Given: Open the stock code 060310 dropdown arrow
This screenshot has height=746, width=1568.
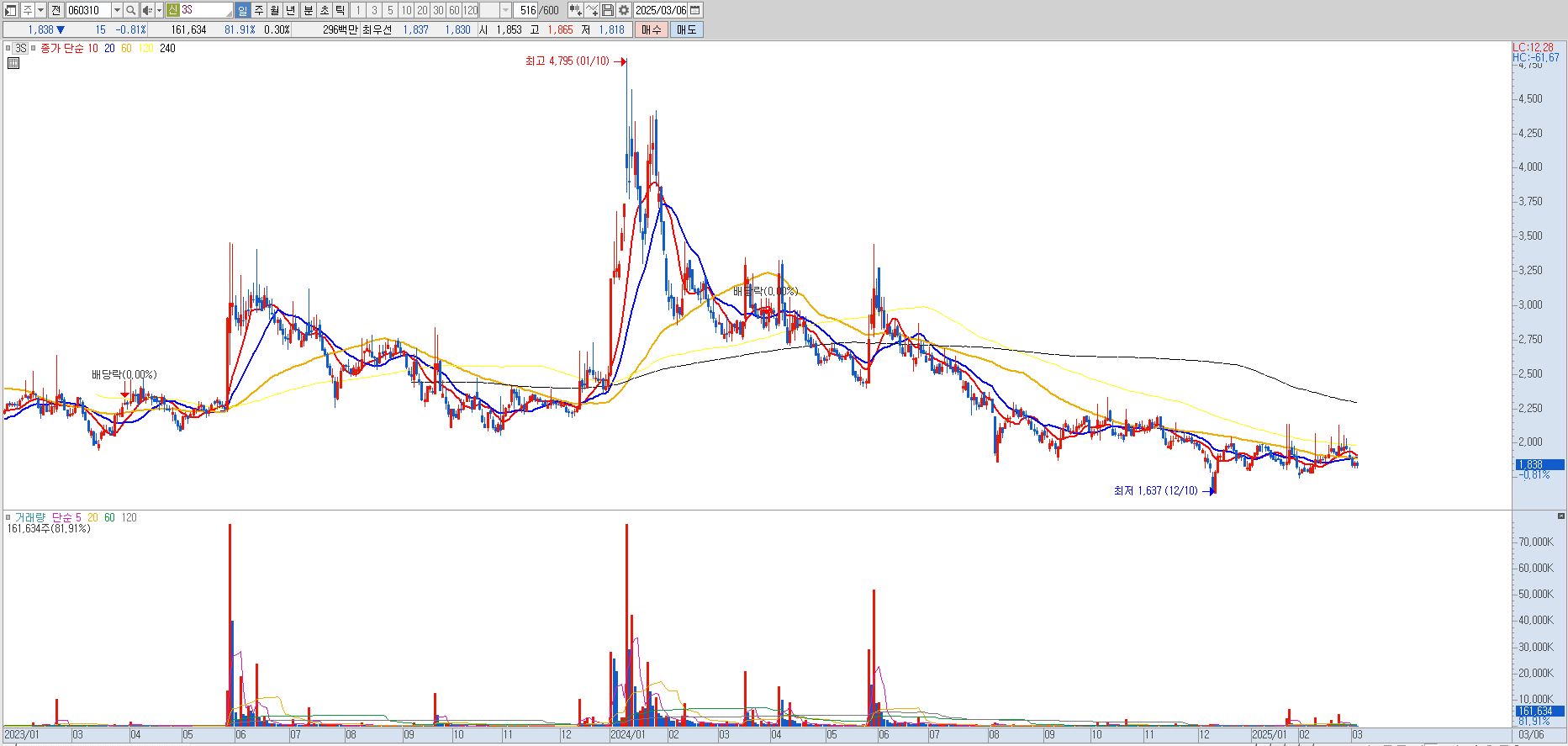Looking at the screenshot, I should click(117, 10).
